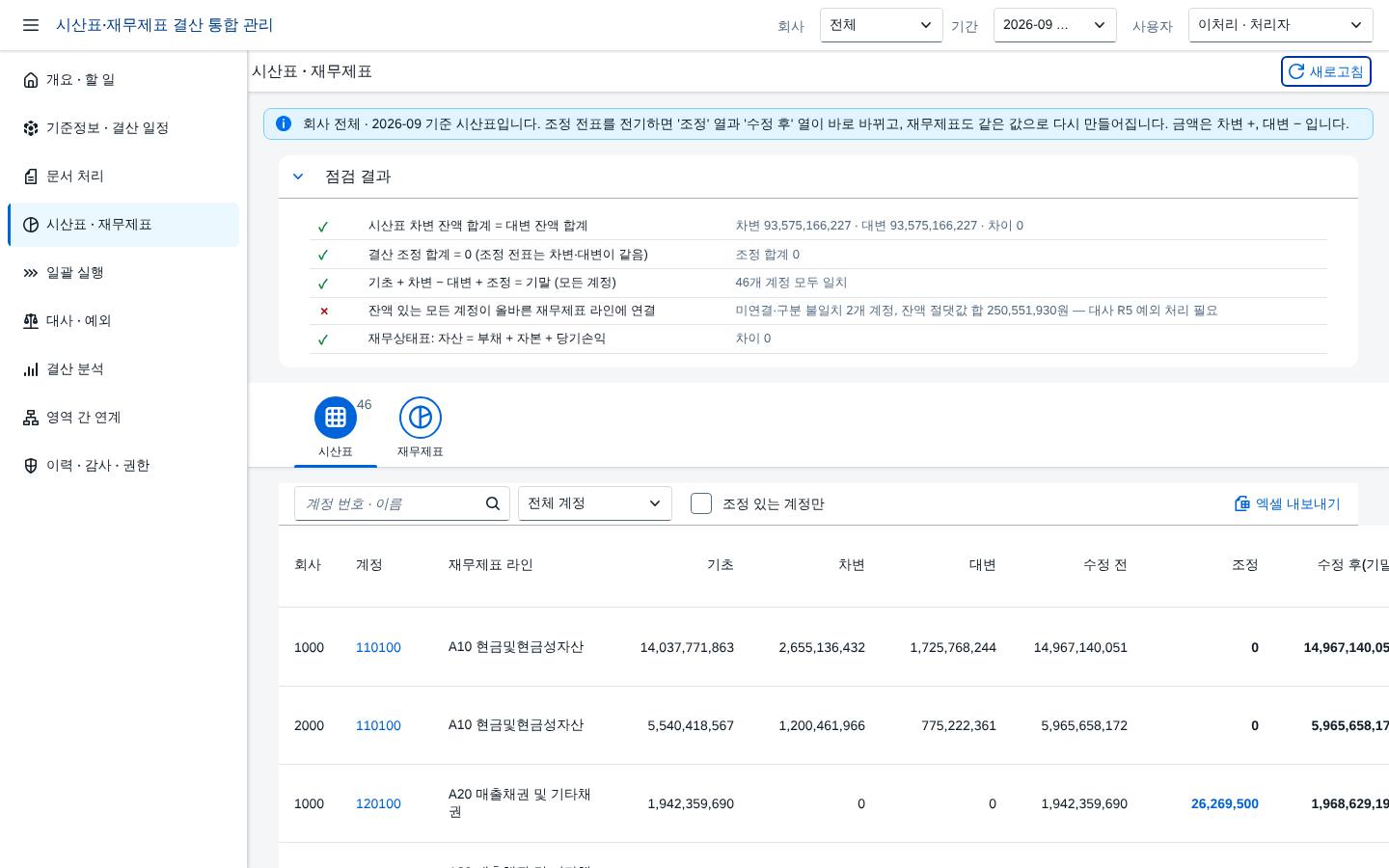Go to 대사 · 예외 in sidebar
The width and height of the screenshot is (1389, 868).
click(123, 321)
